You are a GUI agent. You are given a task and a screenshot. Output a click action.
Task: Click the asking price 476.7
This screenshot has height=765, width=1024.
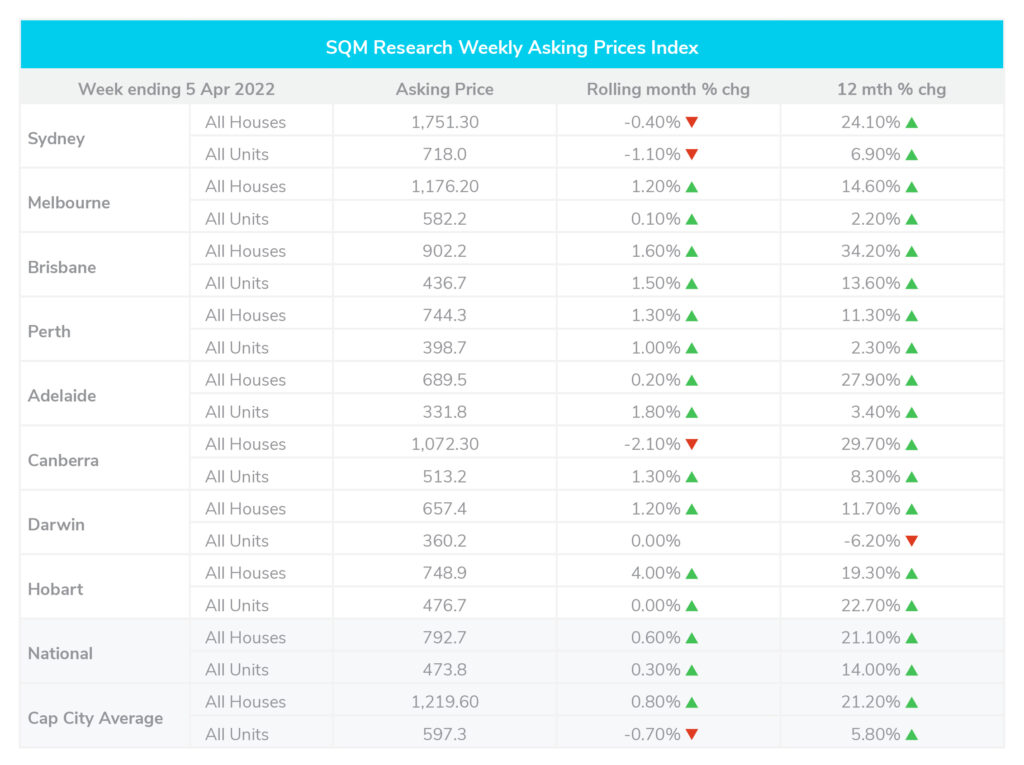pos(445,606)
